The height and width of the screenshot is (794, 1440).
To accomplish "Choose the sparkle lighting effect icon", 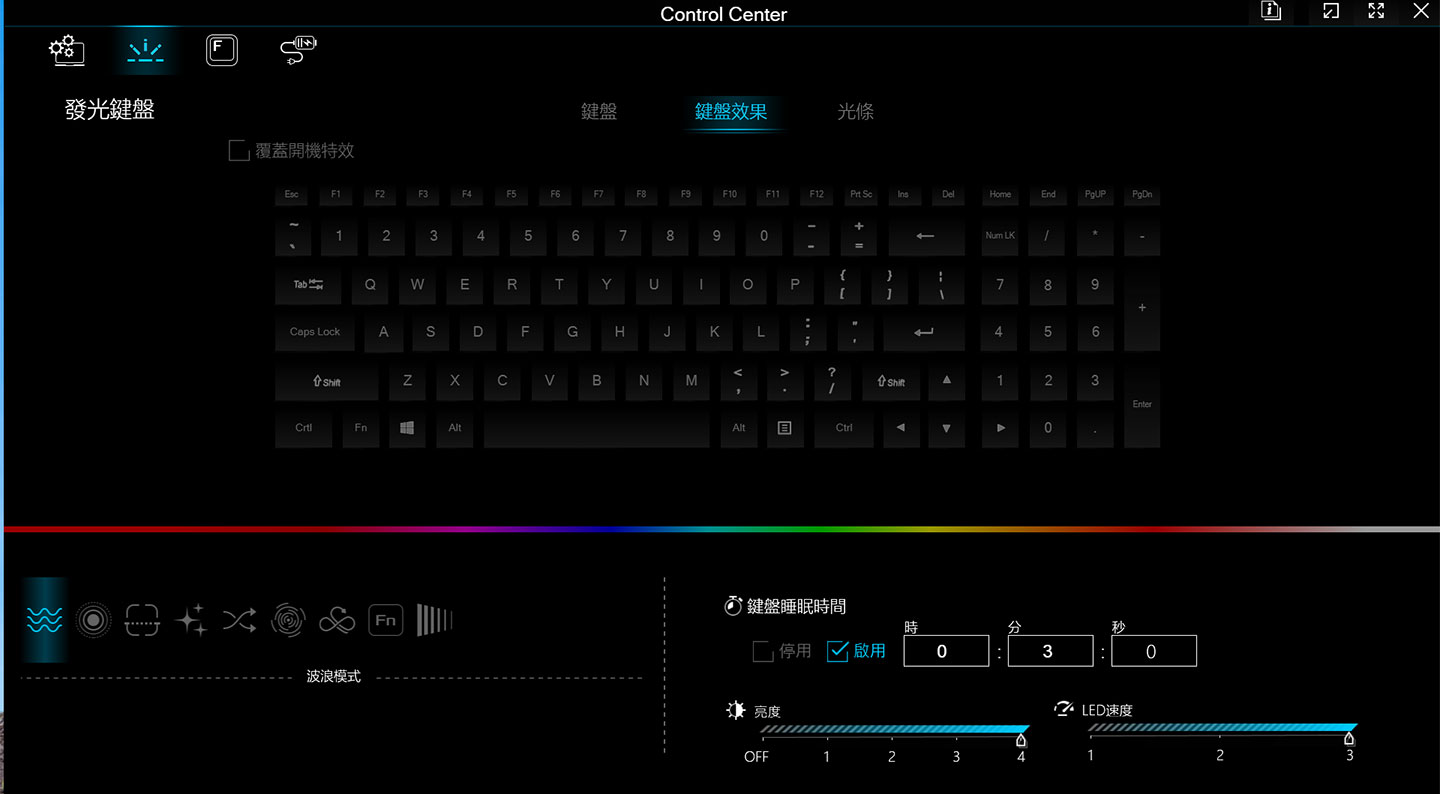I will click(x=190, y=620).
